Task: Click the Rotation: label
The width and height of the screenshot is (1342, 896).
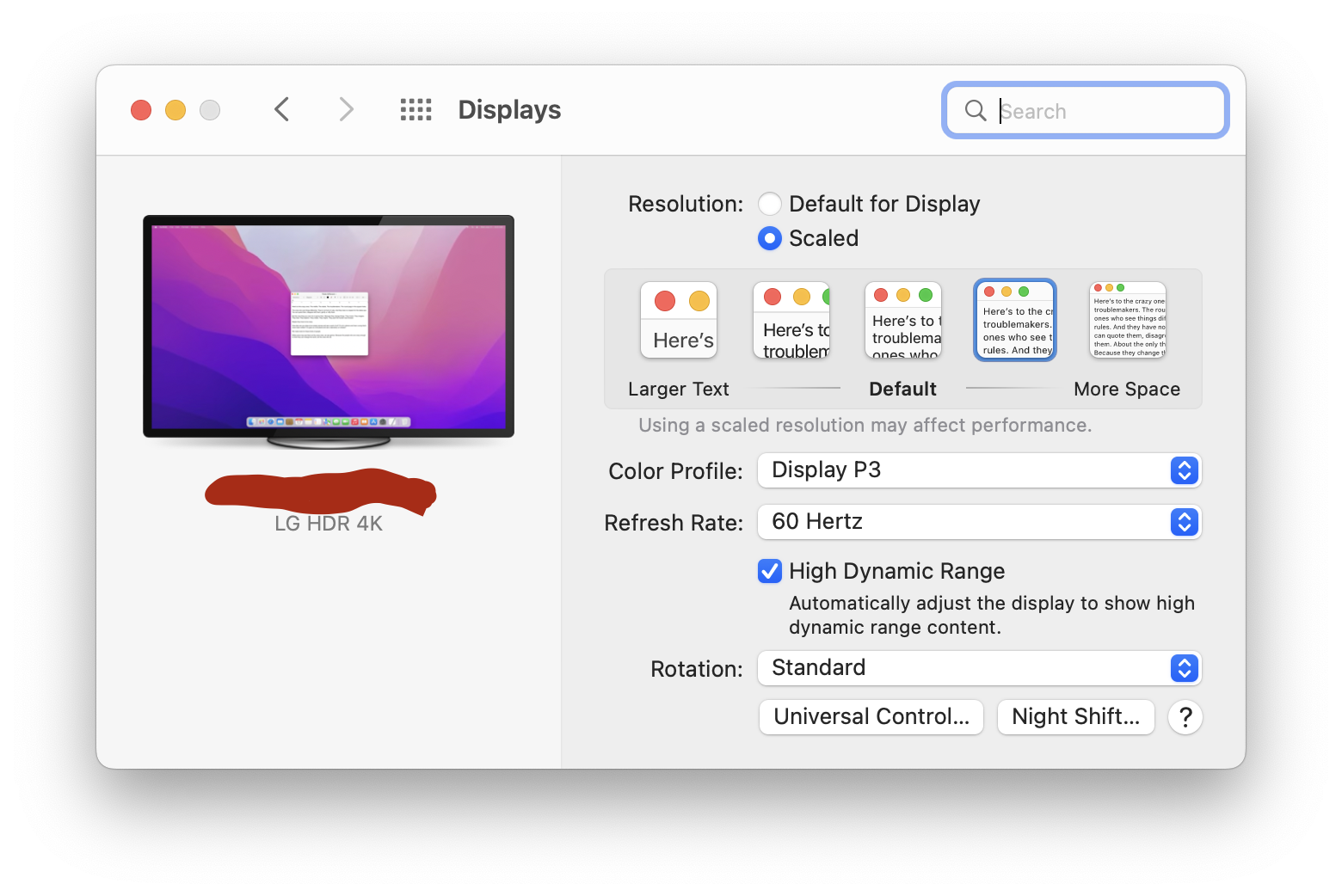Action: tap(697, 669)
